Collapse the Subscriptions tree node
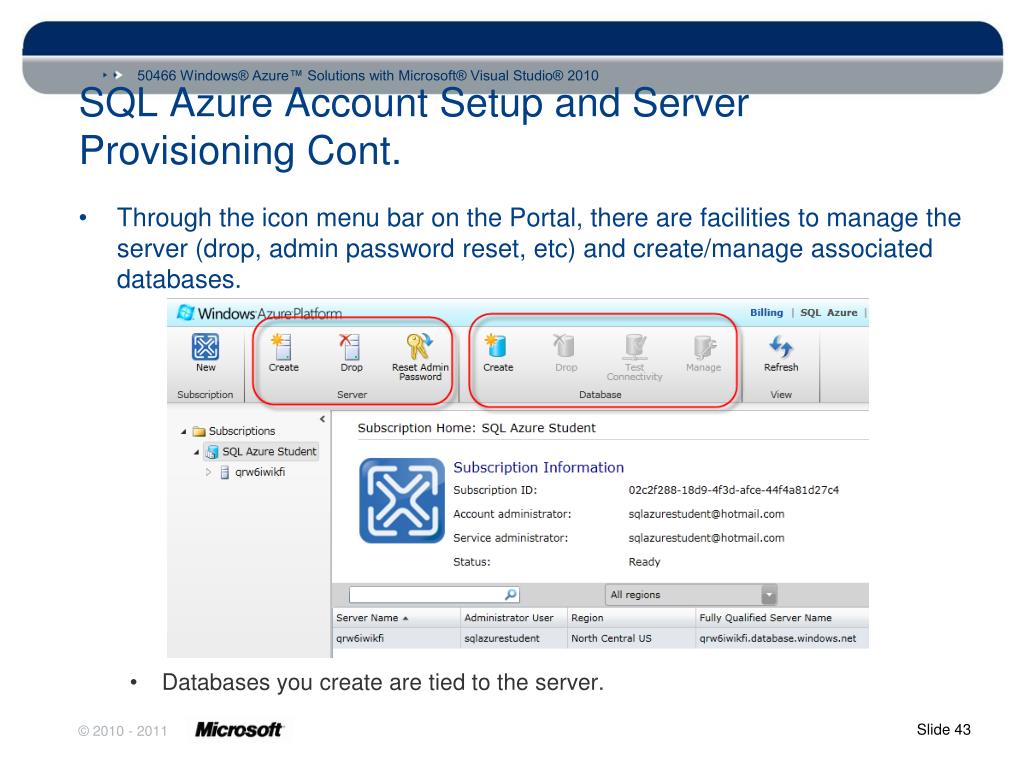 (184, 432)
